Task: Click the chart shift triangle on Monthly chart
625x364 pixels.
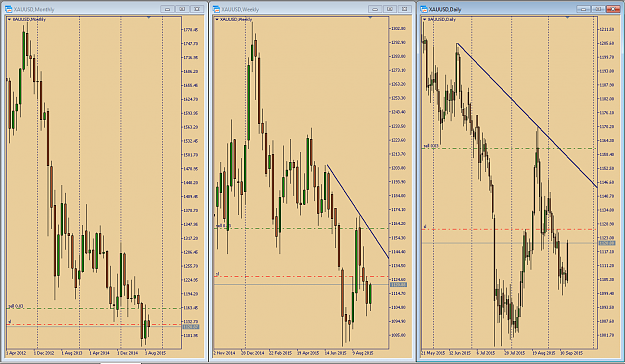Action: pyautogui.click(x=149, y=17)
